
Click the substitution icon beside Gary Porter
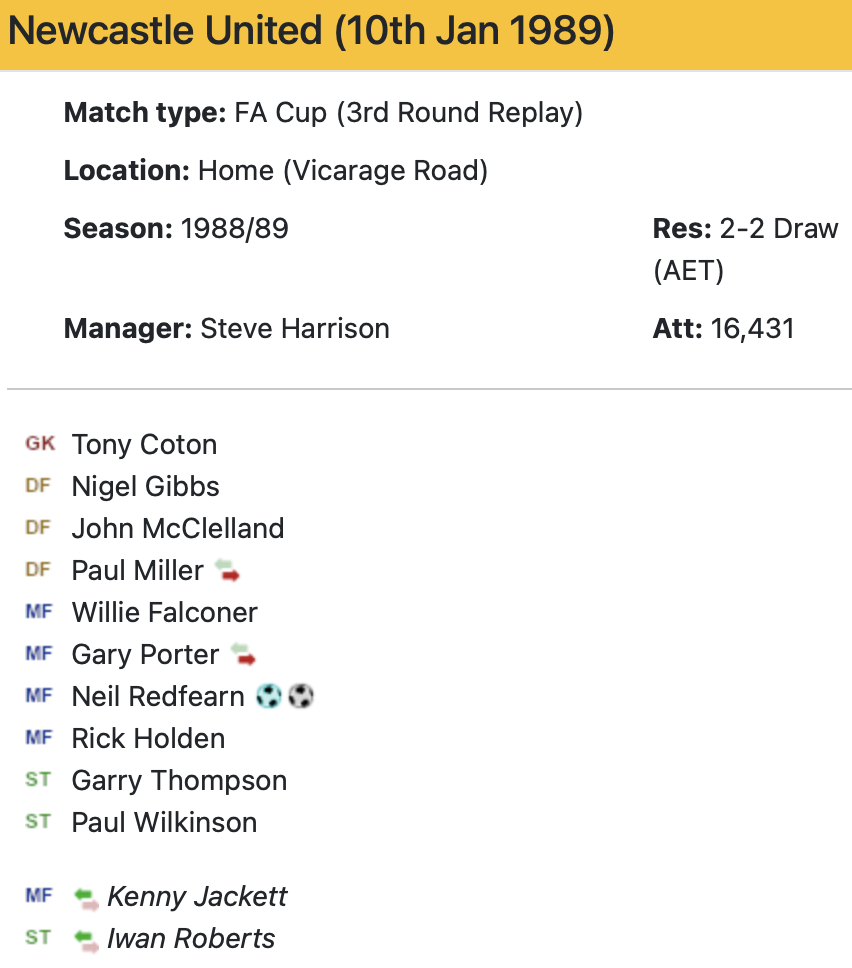[x=242, y=655]
